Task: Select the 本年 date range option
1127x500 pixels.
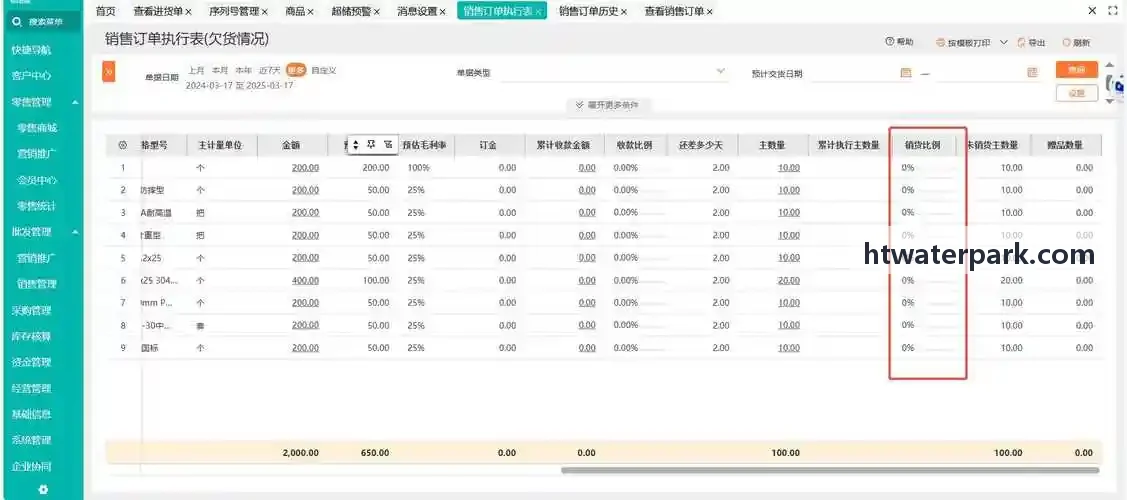Action: tap(244, 70)
